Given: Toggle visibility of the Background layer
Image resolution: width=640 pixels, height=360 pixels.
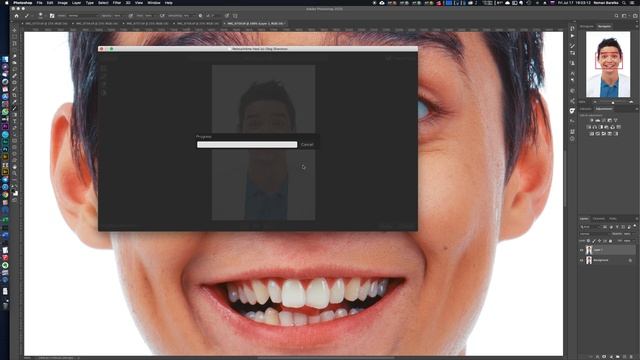Looking at the screenshot, I should 582,260.
